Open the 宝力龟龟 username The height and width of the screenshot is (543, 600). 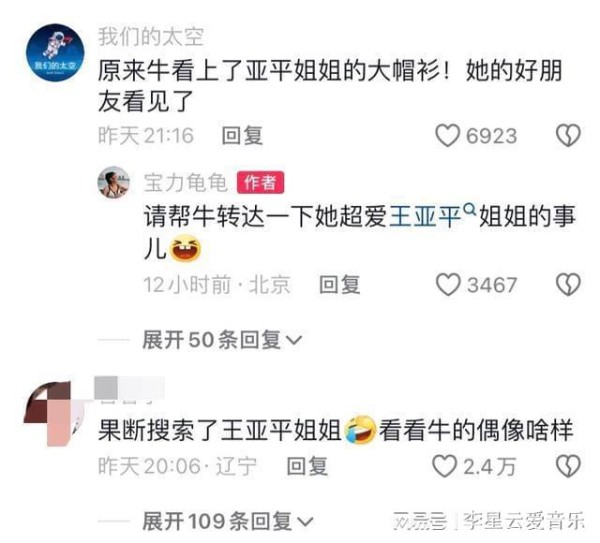[186, 183]
